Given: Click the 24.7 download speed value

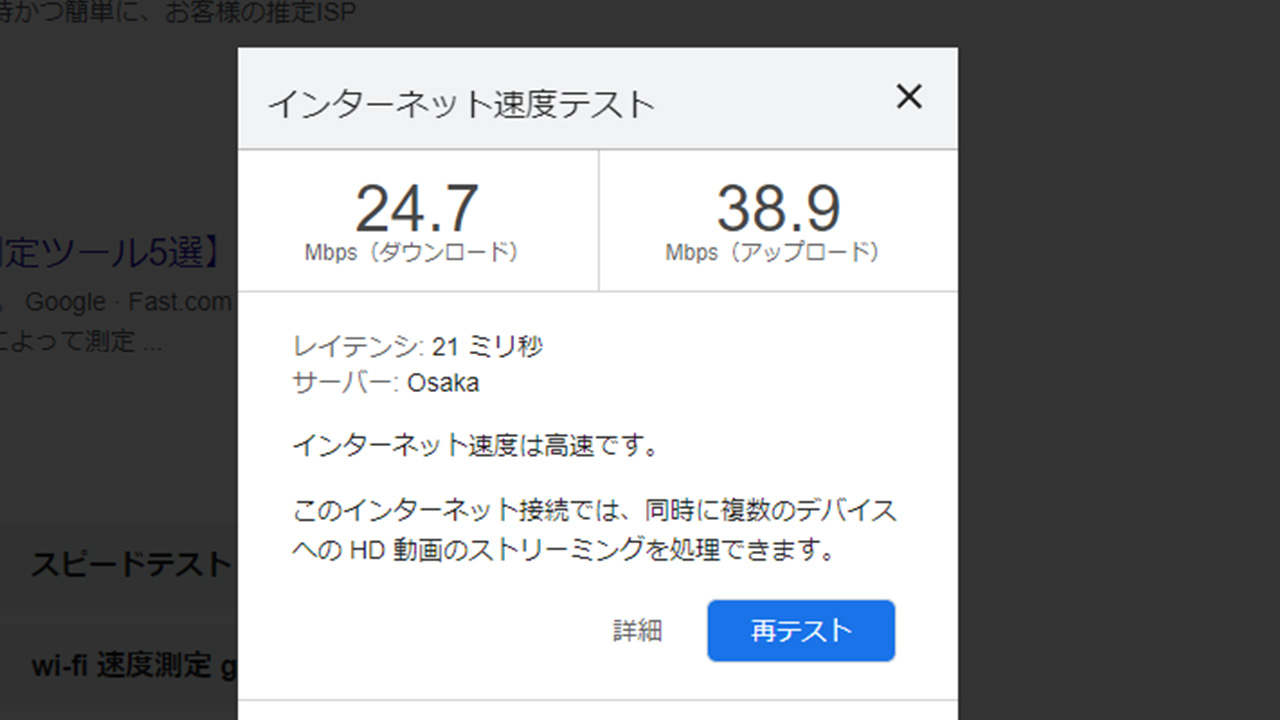Looking at the screenshot, I should click(417, 209).
